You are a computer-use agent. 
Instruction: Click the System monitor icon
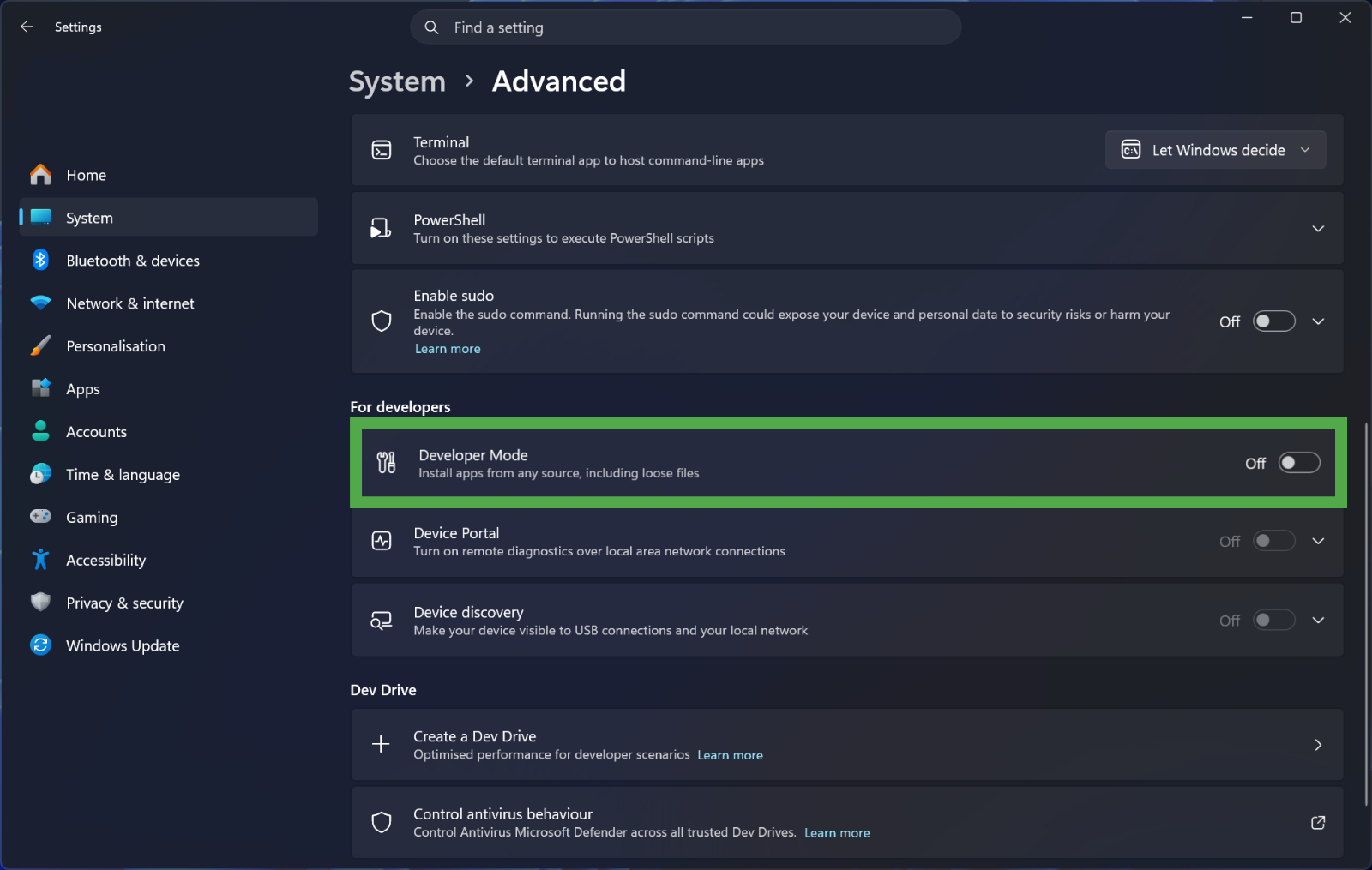40,217
